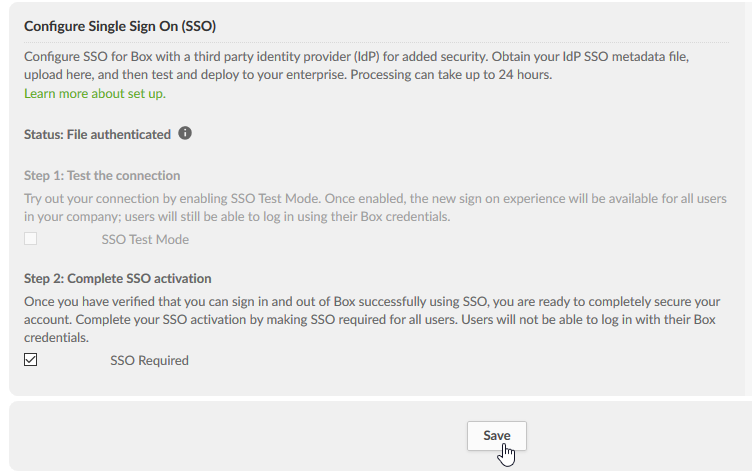Click the paragraph about making SSO required

click(372, 319)
